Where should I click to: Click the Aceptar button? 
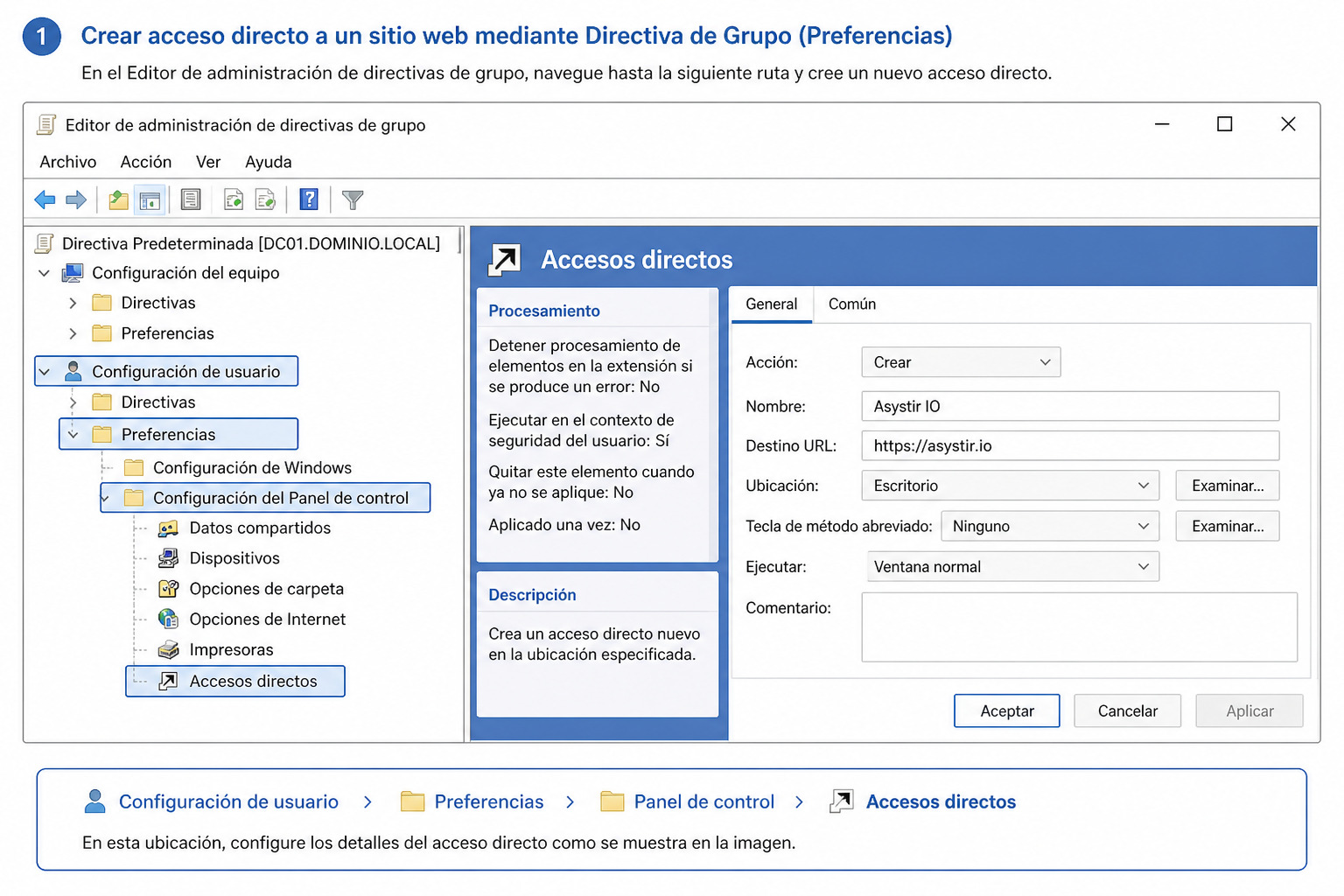(1007, 711)
